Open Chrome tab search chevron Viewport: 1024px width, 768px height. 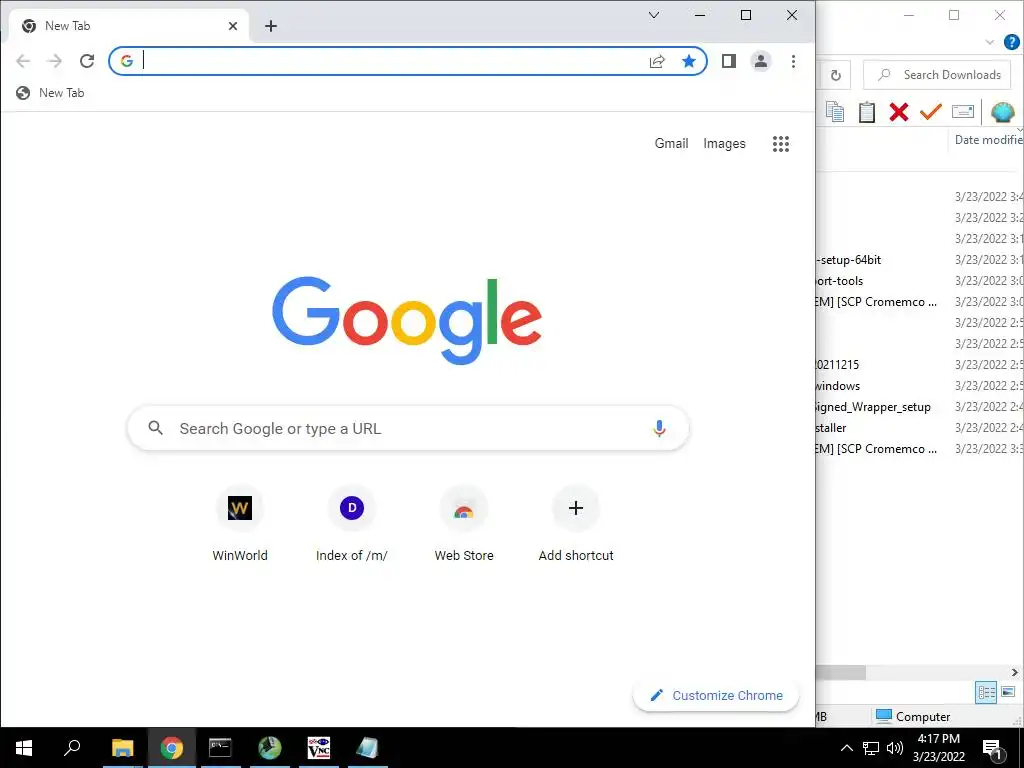pyautogui.click(x=654, y=15)
